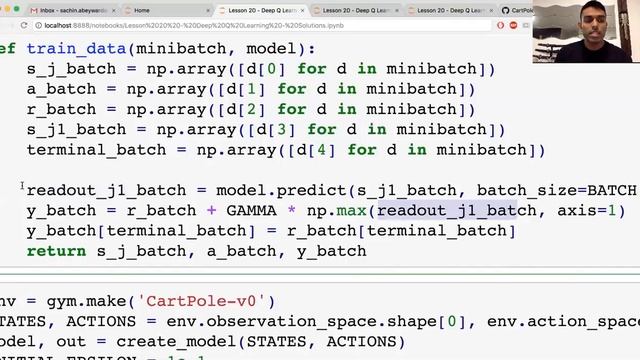The height and width of the screenshot is (360, 640).
Task: Click the y_batch[terminal_batch] assignment line
Action: click(x=271, y=231)
